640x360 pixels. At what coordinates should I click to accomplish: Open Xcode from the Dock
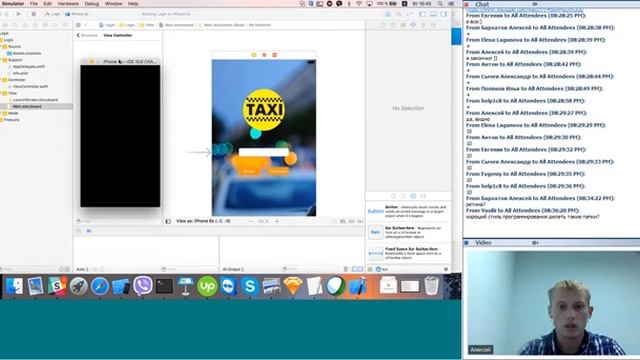(x=357, y=286)
